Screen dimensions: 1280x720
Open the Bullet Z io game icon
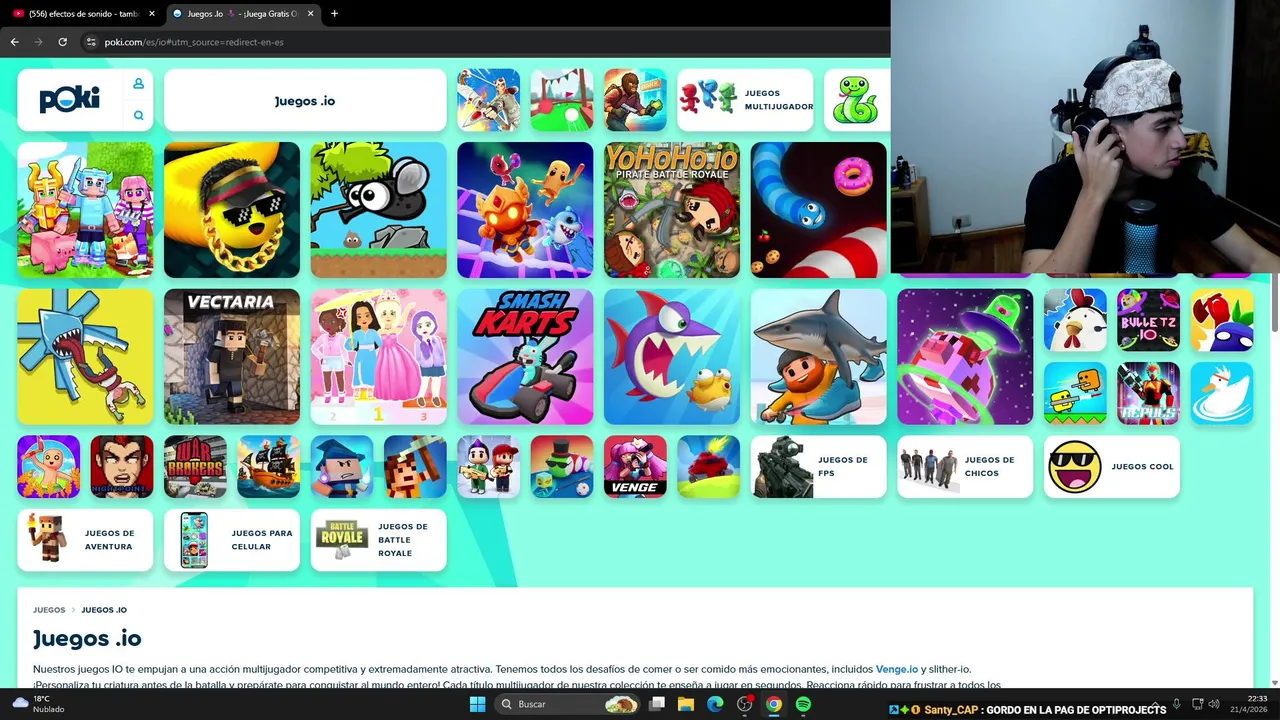click(x=1148, y=320)
